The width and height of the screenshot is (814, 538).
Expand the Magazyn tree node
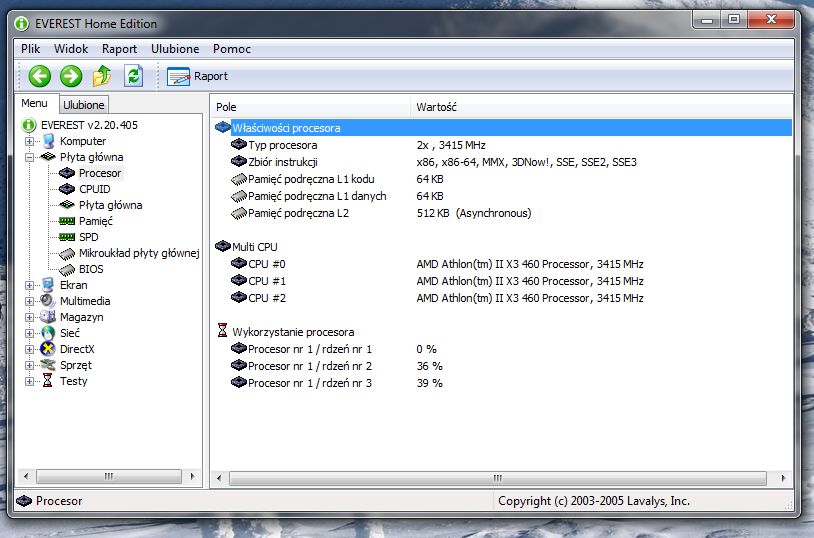(30, 317)
